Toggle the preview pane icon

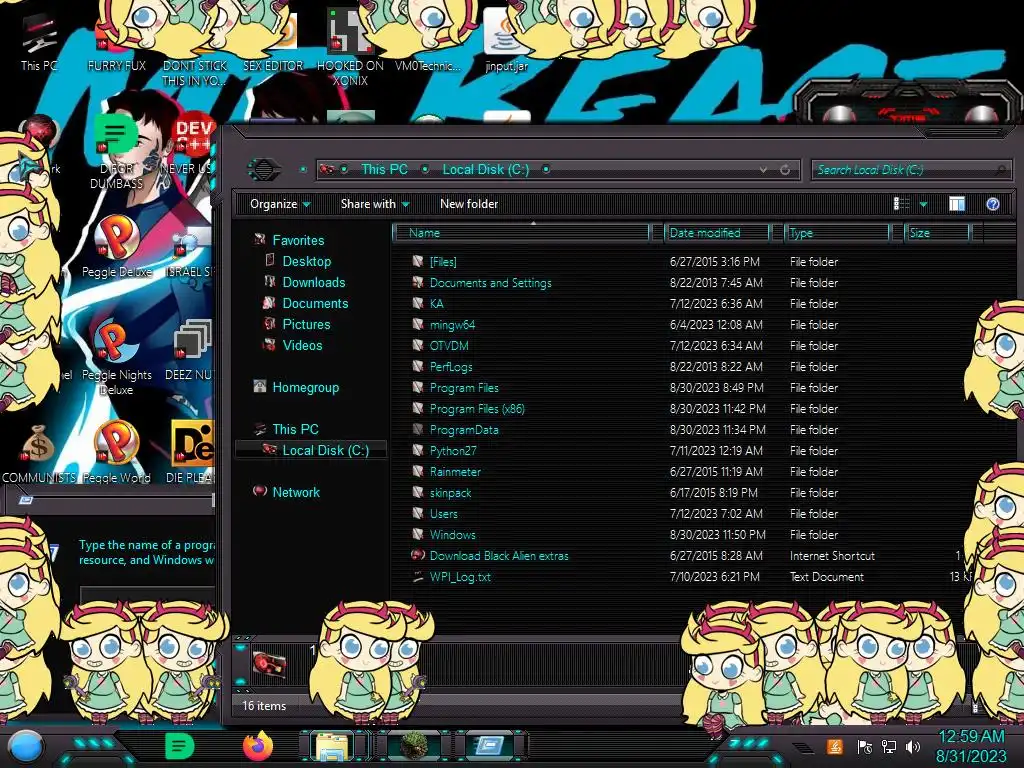click(x=957, y=204)
